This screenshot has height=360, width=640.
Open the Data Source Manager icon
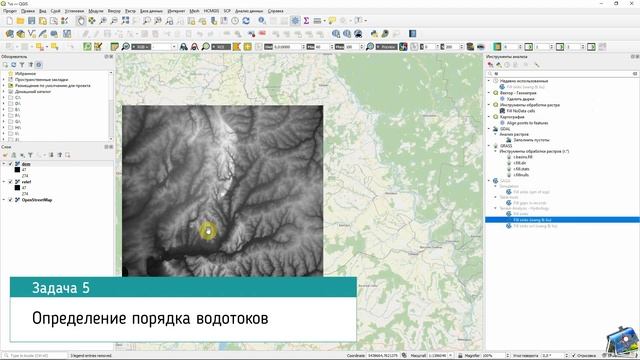tap(9, 34)
